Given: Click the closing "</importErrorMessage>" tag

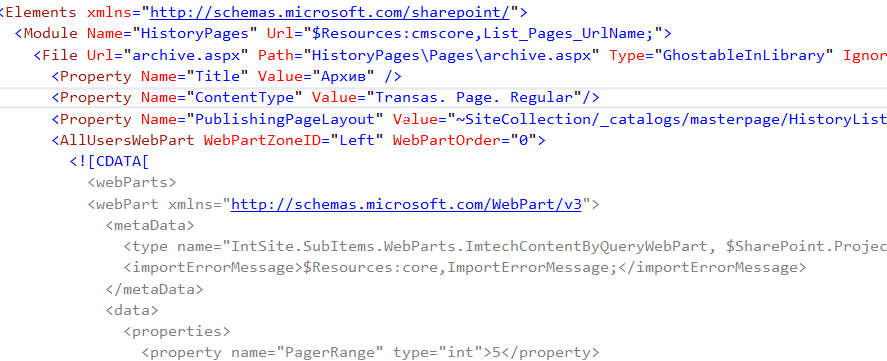Looking at the screenshot, I should click(x=712, y=267).
